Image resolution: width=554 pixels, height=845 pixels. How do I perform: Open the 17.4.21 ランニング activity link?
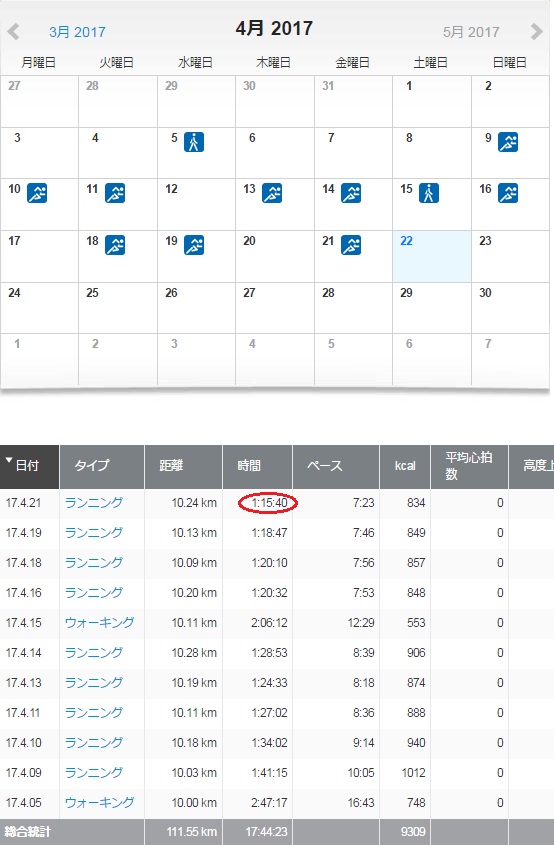pos(94,503)
